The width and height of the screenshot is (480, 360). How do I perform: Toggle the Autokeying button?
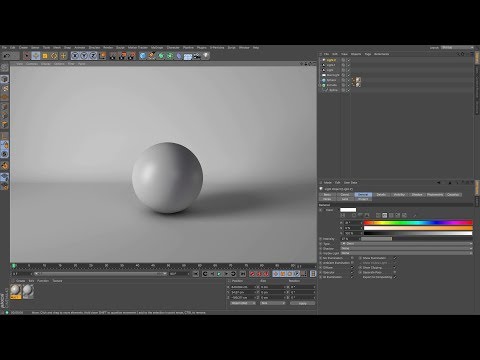[259, 274]
